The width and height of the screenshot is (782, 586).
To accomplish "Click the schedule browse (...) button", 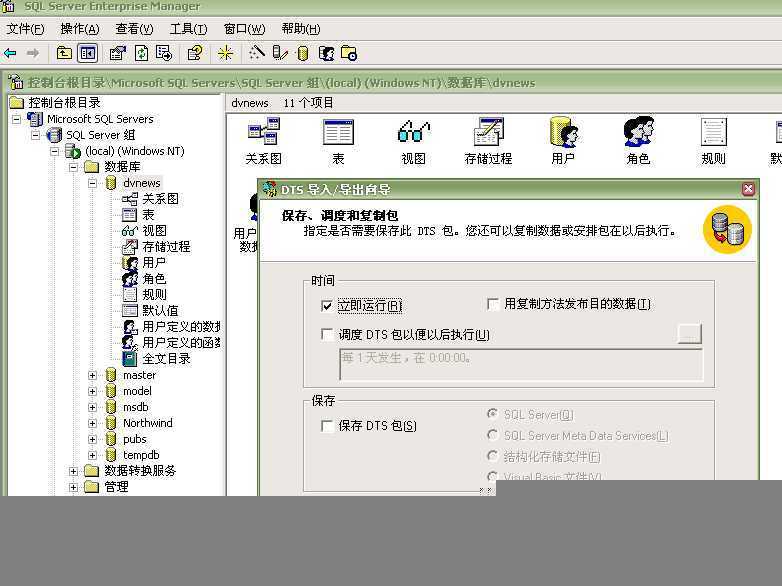I will (690, 334).
